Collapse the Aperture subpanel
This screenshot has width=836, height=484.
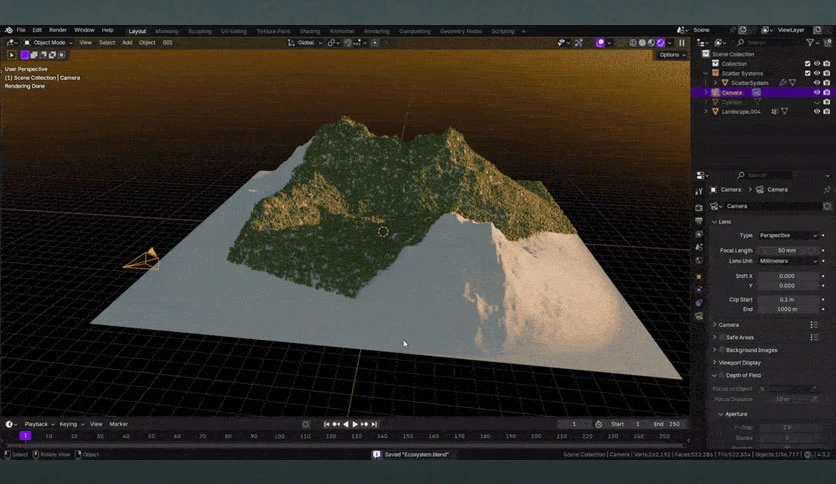point(721,414)
